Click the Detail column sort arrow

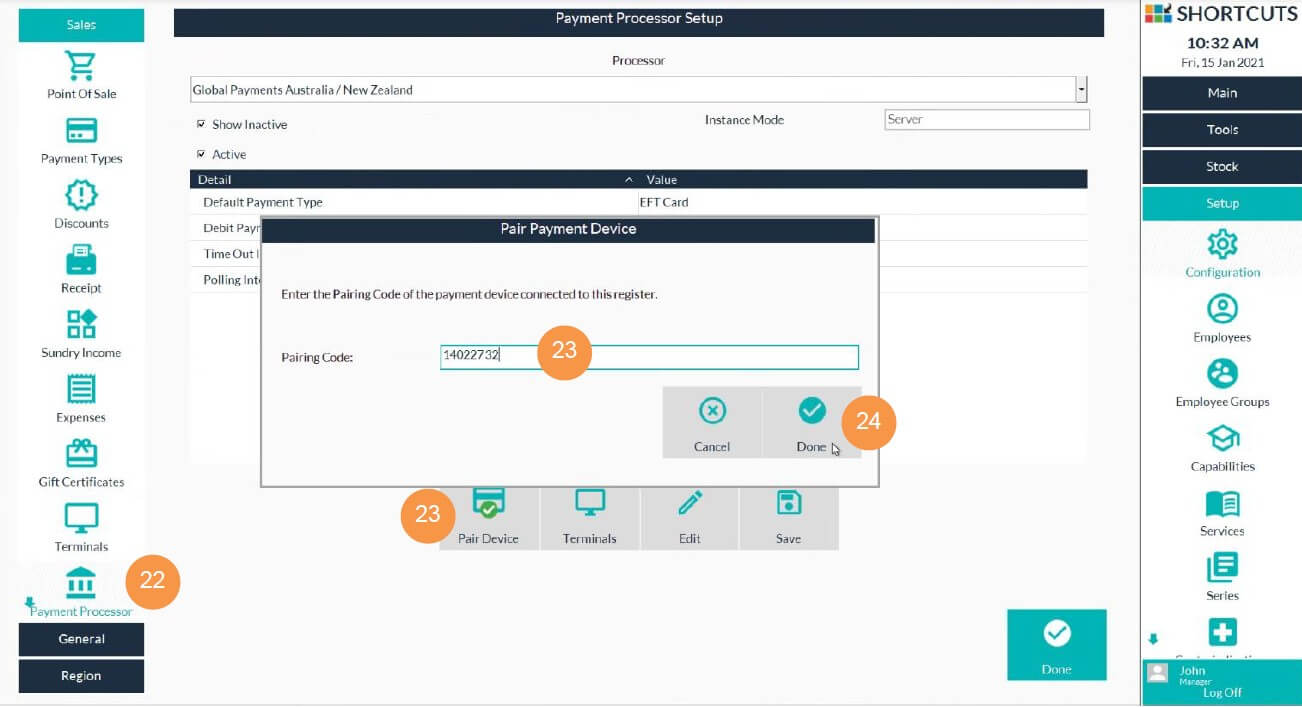tap(629, 180)
